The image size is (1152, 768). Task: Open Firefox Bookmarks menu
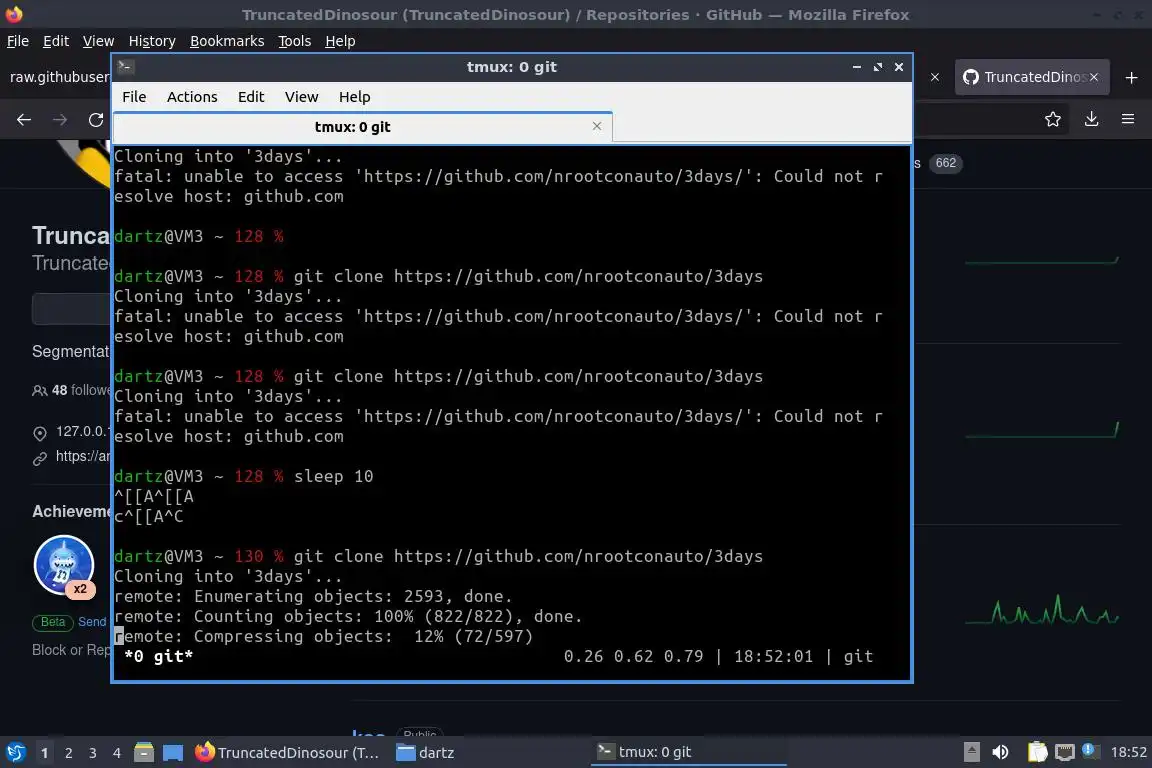click(x=227, y=41)
